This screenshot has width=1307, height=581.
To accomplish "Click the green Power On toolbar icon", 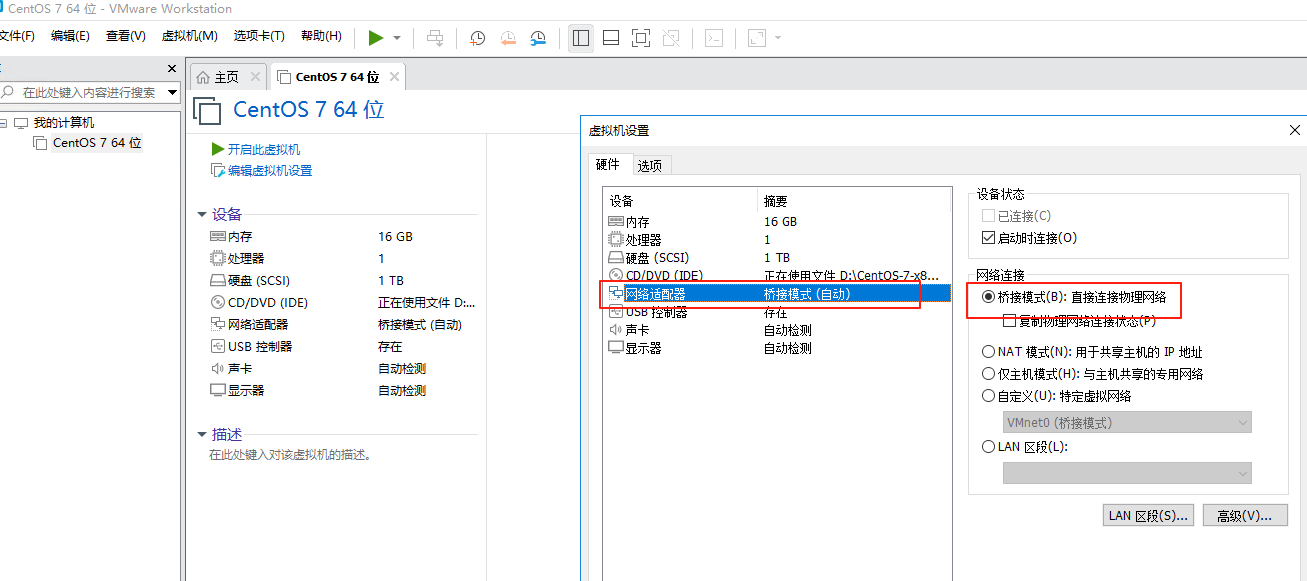I will click(x=378, y=37).
